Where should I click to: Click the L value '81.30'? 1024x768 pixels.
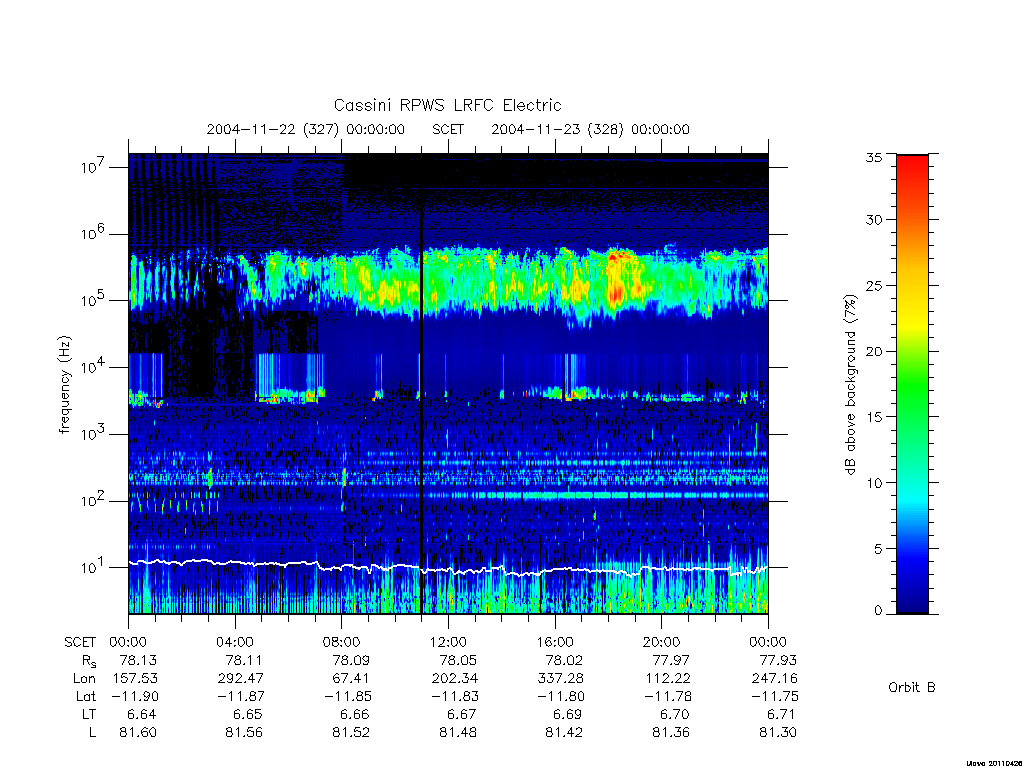pyautogui.click(x=778, y=733)
